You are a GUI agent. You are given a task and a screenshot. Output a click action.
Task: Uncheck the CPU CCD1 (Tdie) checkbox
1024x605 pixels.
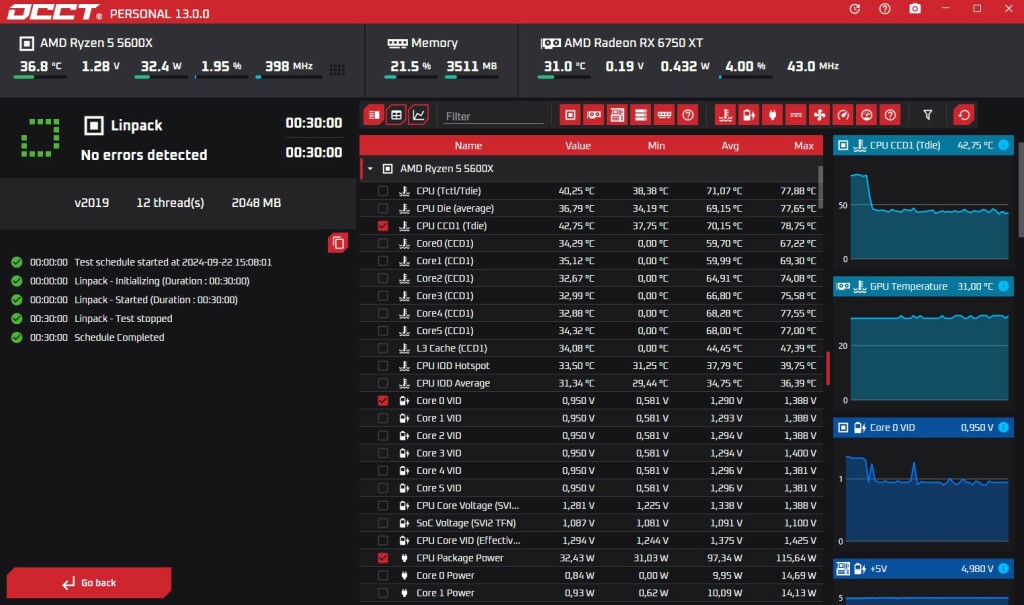click(x=383, y=226)
